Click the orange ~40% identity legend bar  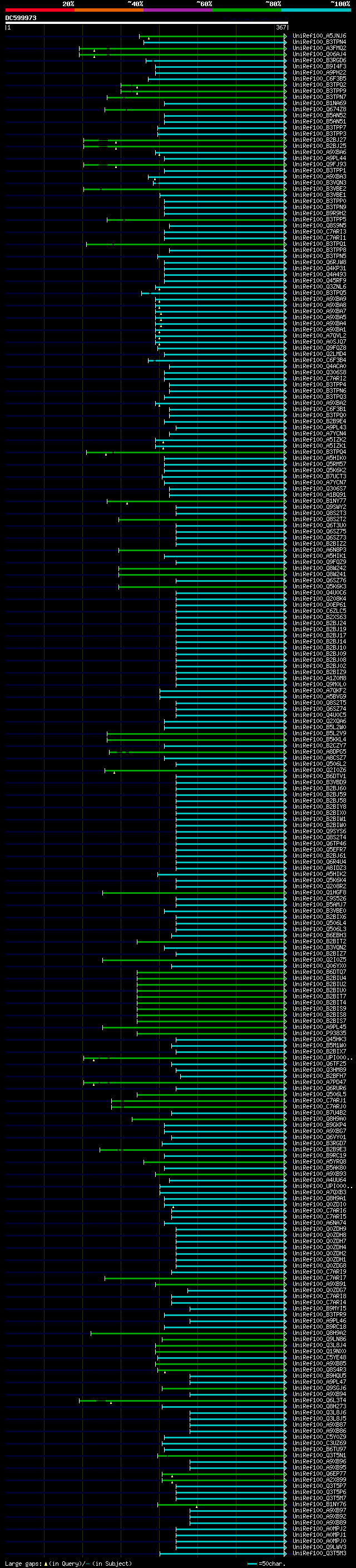click(109, 10)
